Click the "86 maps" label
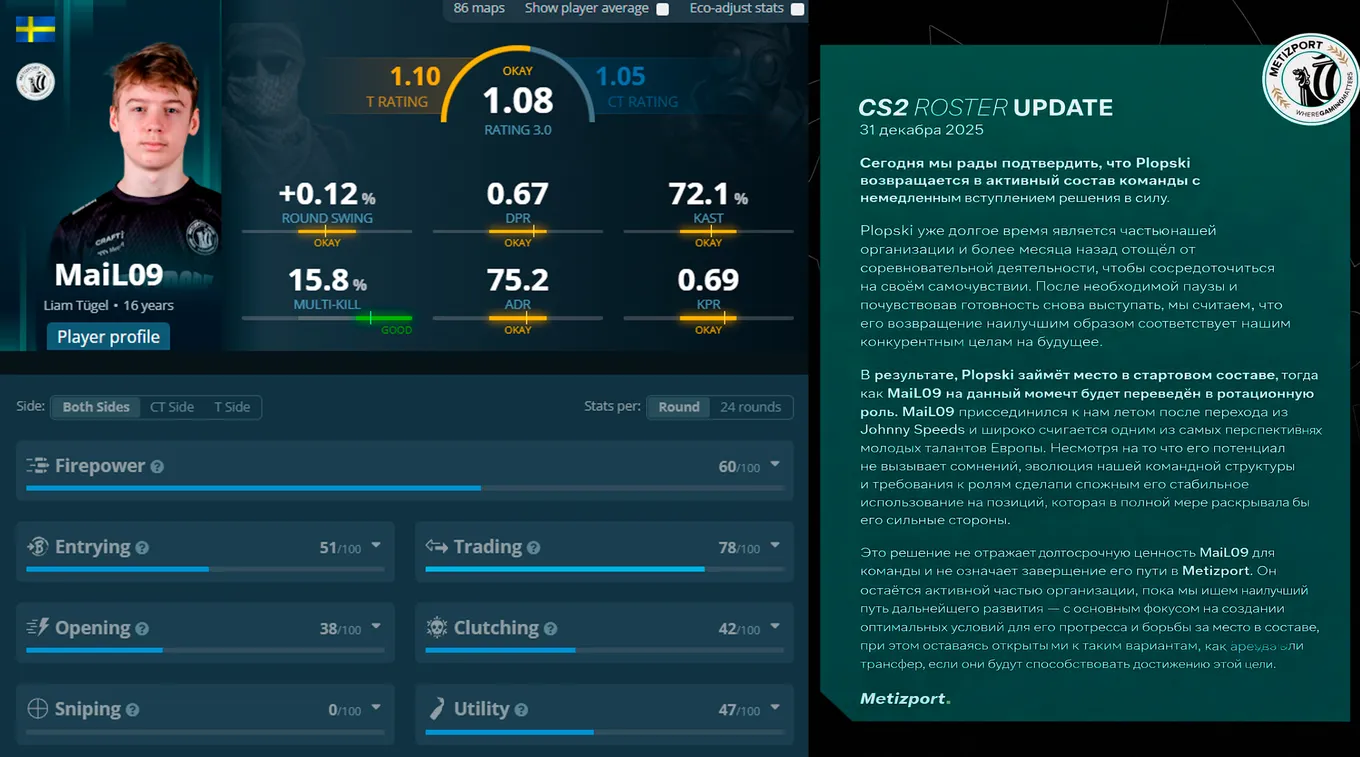Viewport: 1360px width, 757px height. (x=479, y=8)
